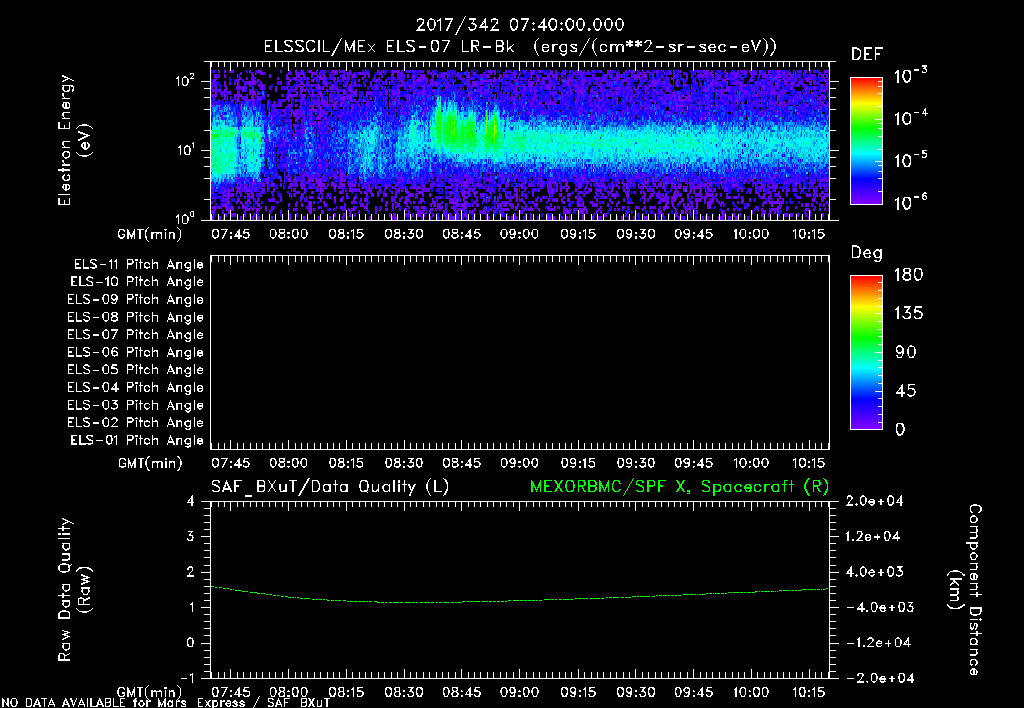Click the Electron Energy (eV) axis label
Screen dimensions: 1024x708
coord(74,140)
